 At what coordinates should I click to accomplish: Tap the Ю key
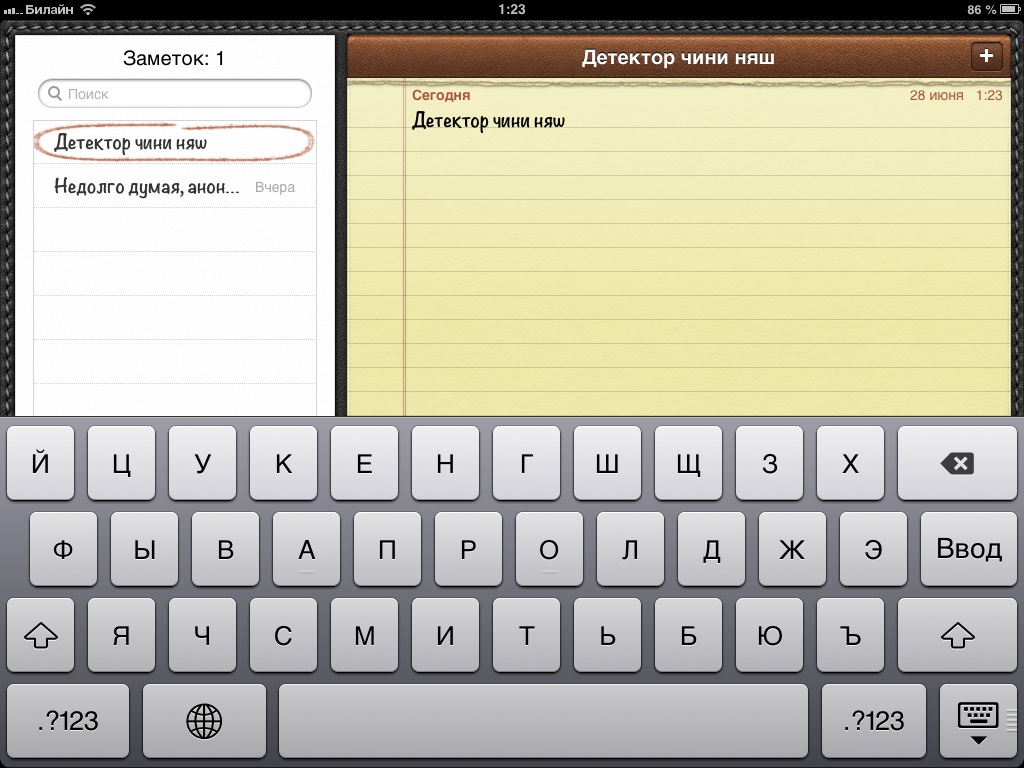(x=769, y=635)
